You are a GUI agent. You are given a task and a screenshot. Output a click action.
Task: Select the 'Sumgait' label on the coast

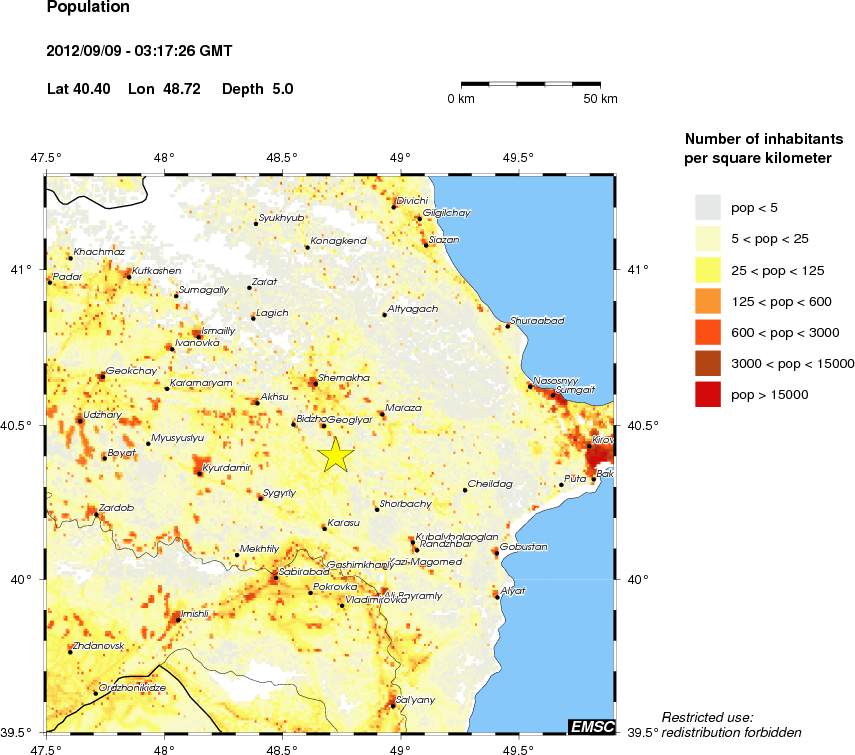pos(575,390)
